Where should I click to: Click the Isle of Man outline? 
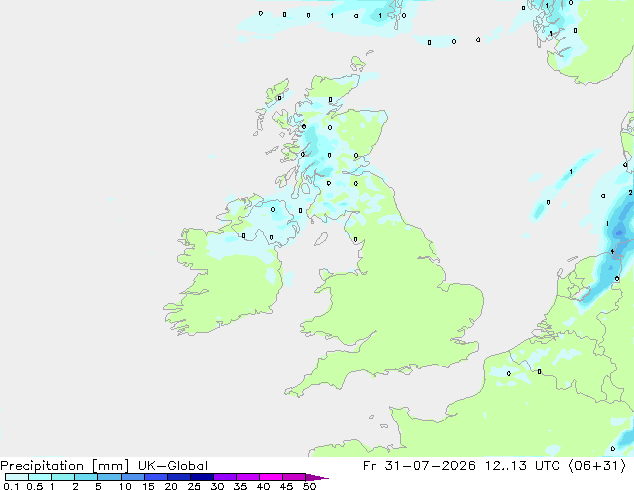click(x=321, y=239)
